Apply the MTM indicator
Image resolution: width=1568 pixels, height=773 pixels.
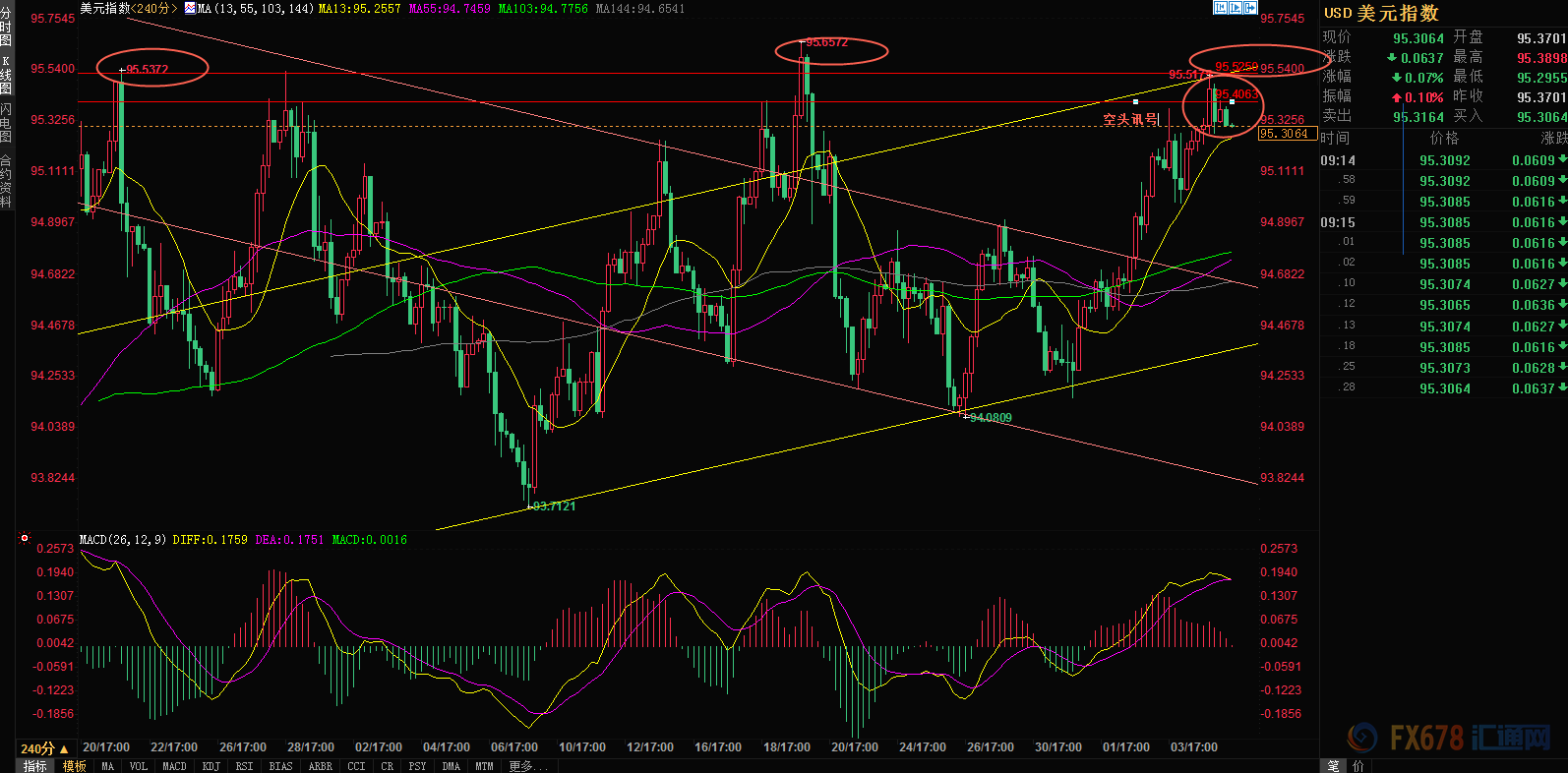(x=484, y=766)
